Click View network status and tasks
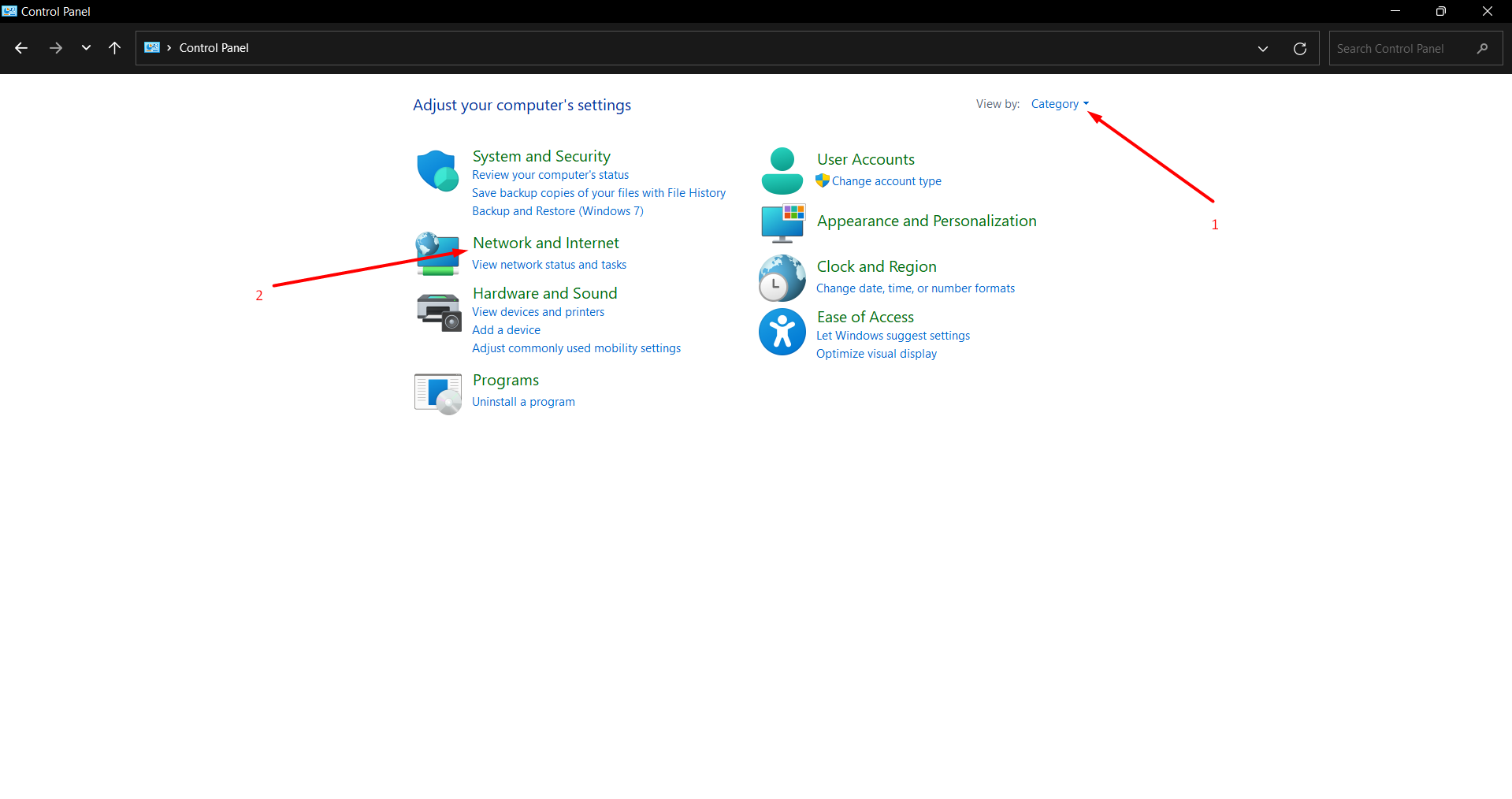The width and height of the screenshot is (1512, 799). [549, 265]
